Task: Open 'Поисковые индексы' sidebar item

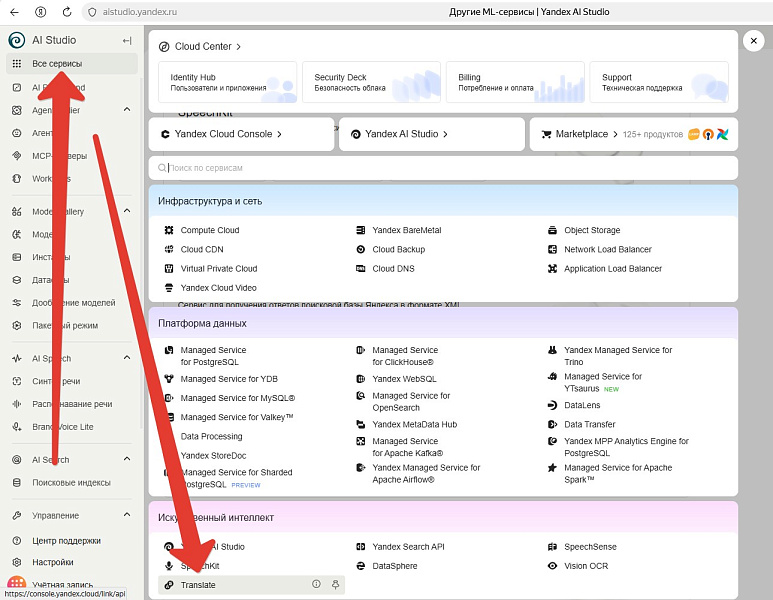Action: coord(72,482)
